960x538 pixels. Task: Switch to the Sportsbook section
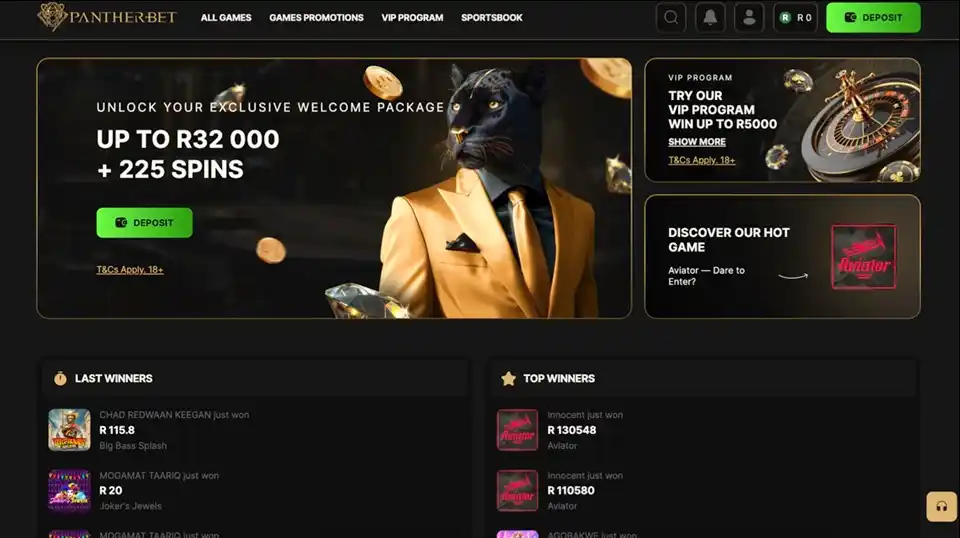[492, 18]
